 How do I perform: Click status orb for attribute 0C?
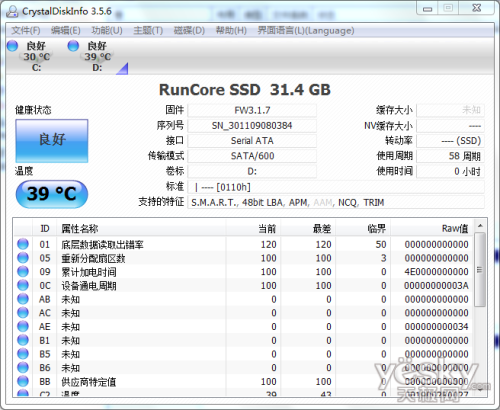(x=23, y=285)
